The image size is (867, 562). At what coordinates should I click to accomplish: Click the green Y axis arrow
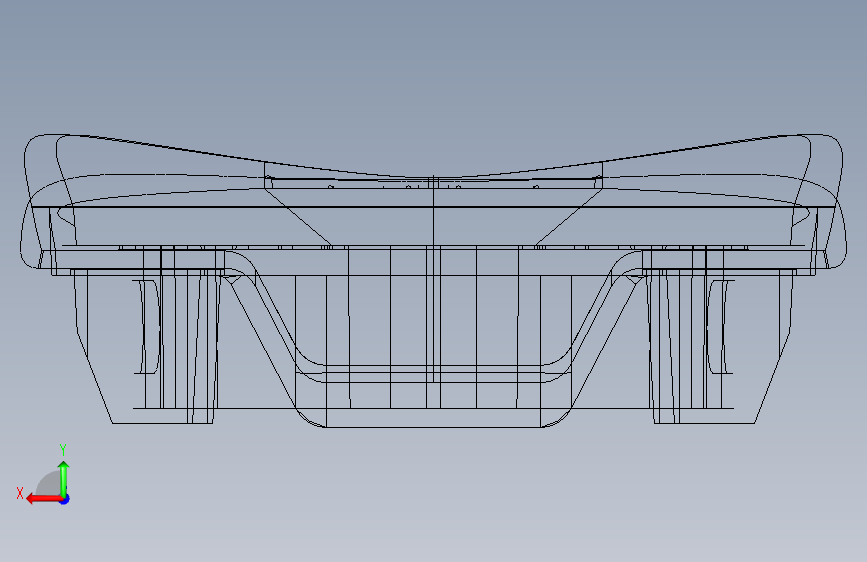(x=64, y=479)
